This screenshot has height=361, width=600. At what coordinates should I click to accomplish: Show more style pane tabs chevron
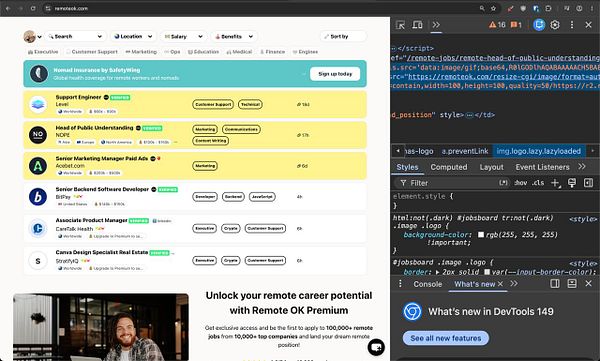[x=582, y=167]
